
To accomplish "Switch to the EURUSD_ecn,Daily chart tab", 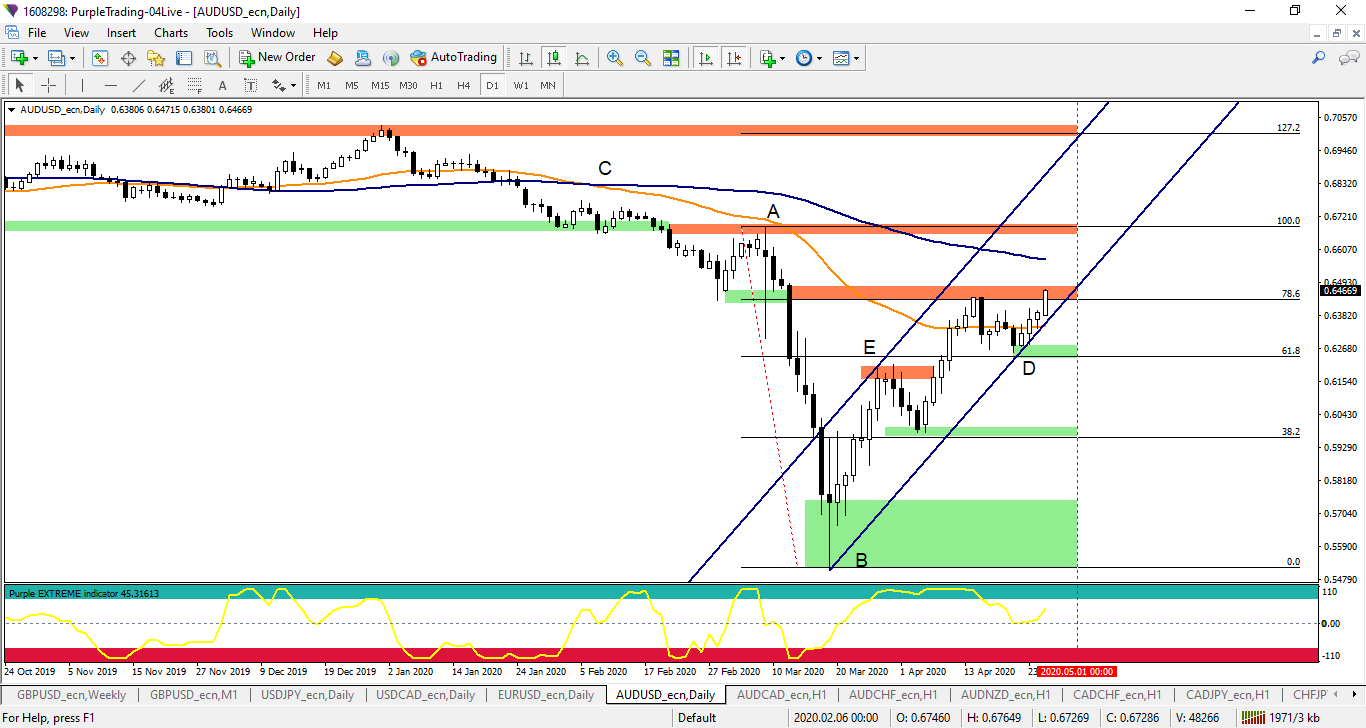I will [546, 694].
